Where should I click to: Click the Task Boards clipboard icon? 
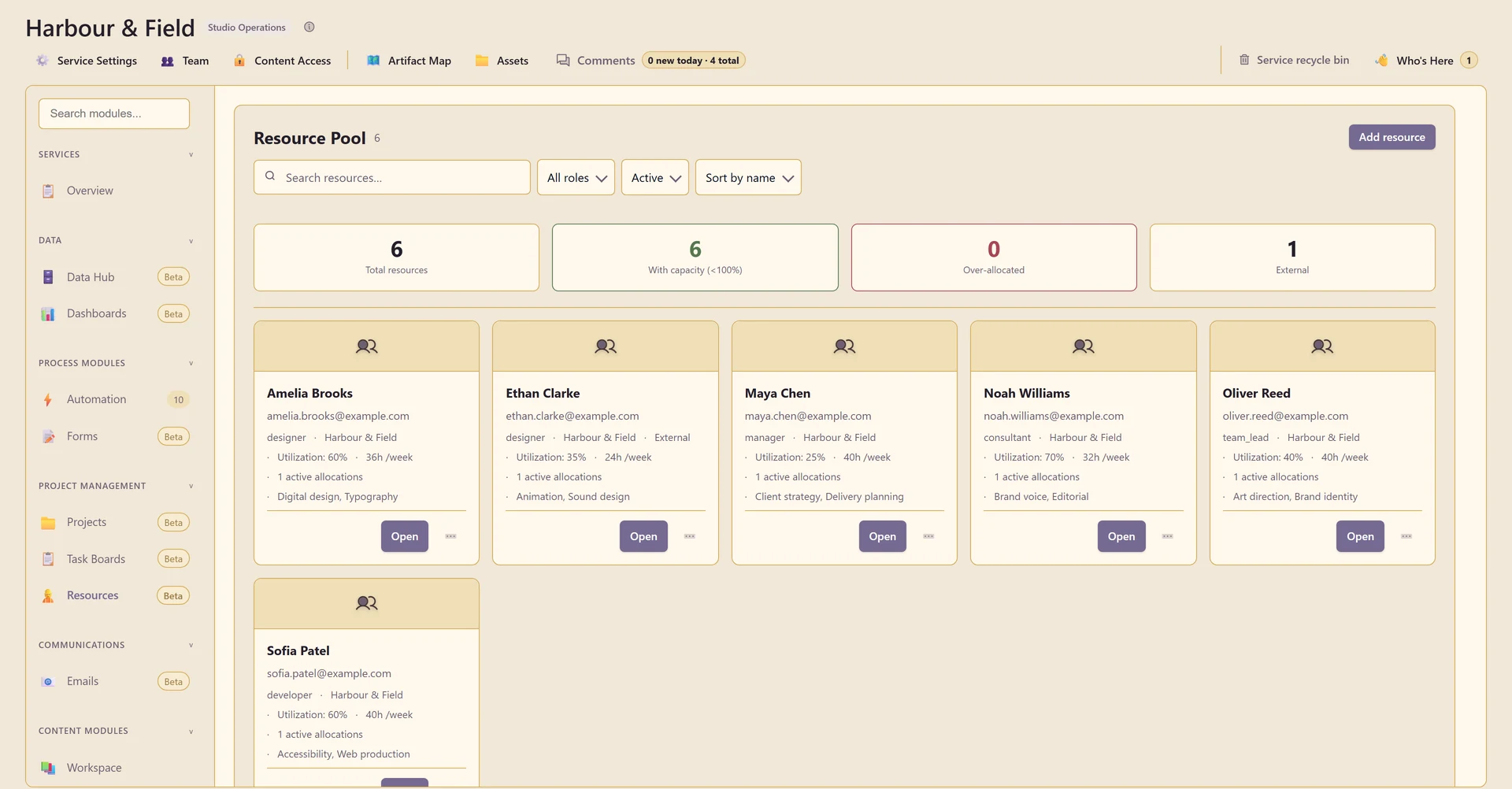click(x=48, y=559)
